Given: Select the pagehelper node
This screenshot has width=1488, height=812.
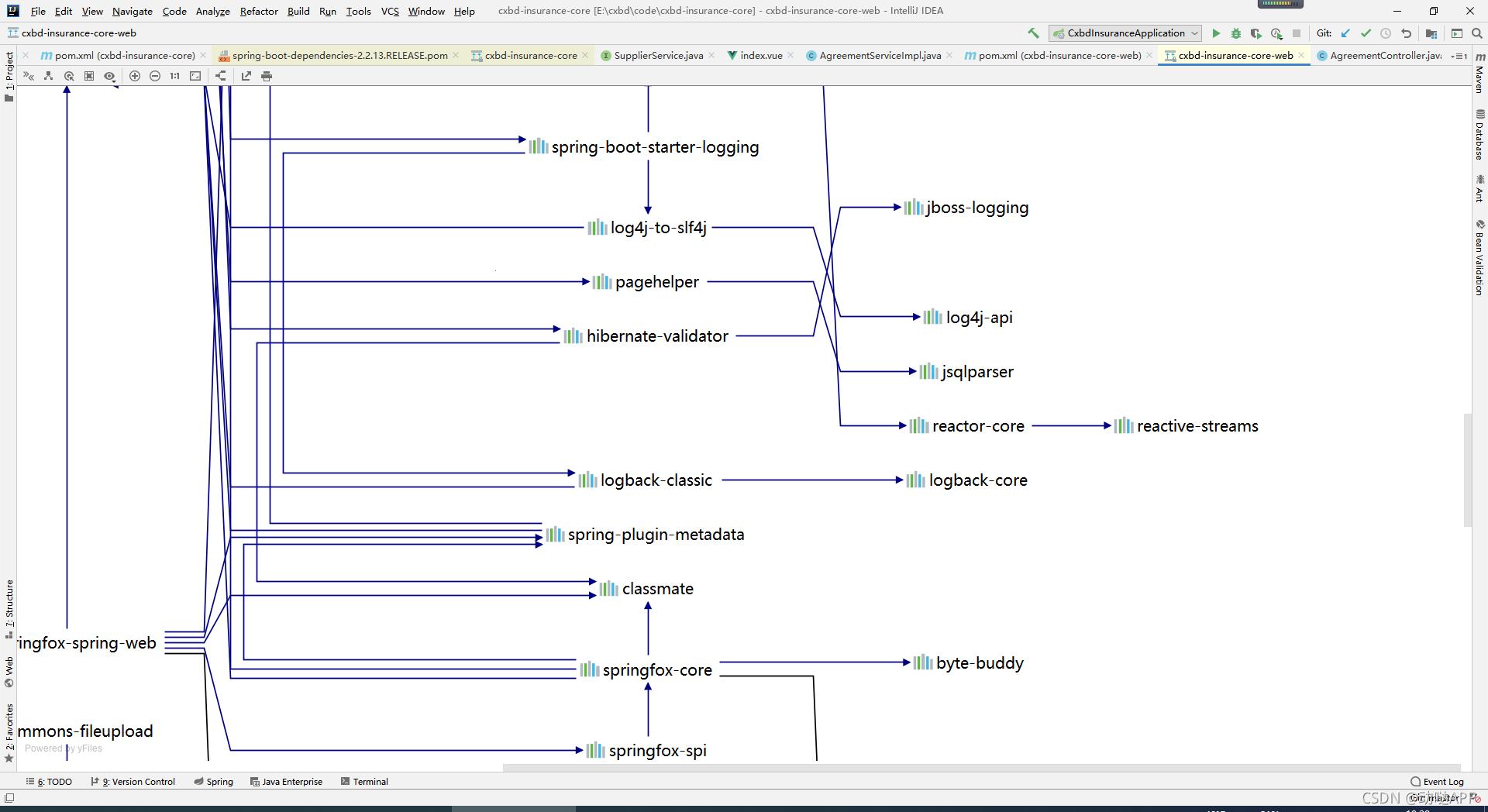Looking at the screenshot, I should (x=646, y=282).
